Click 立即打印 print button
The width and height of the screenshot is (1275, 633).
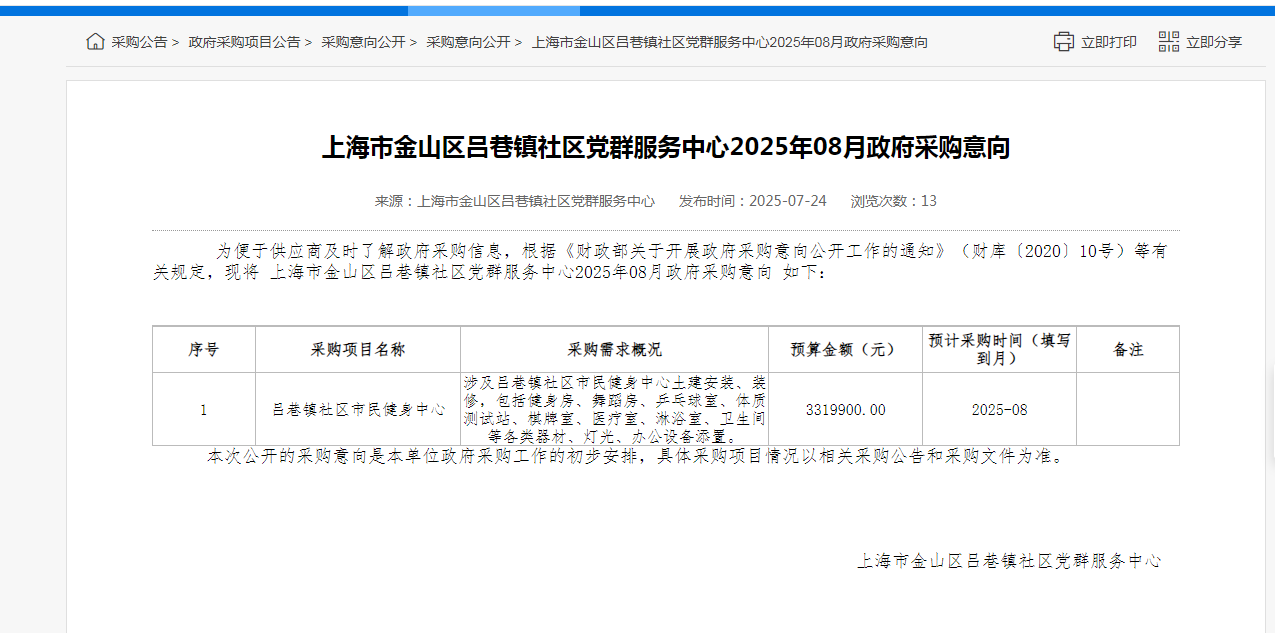(1109, 42)
